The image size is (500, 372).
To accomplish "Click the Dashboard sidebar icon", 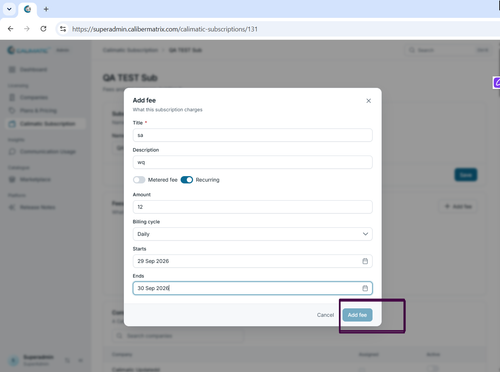I will 12,69.
